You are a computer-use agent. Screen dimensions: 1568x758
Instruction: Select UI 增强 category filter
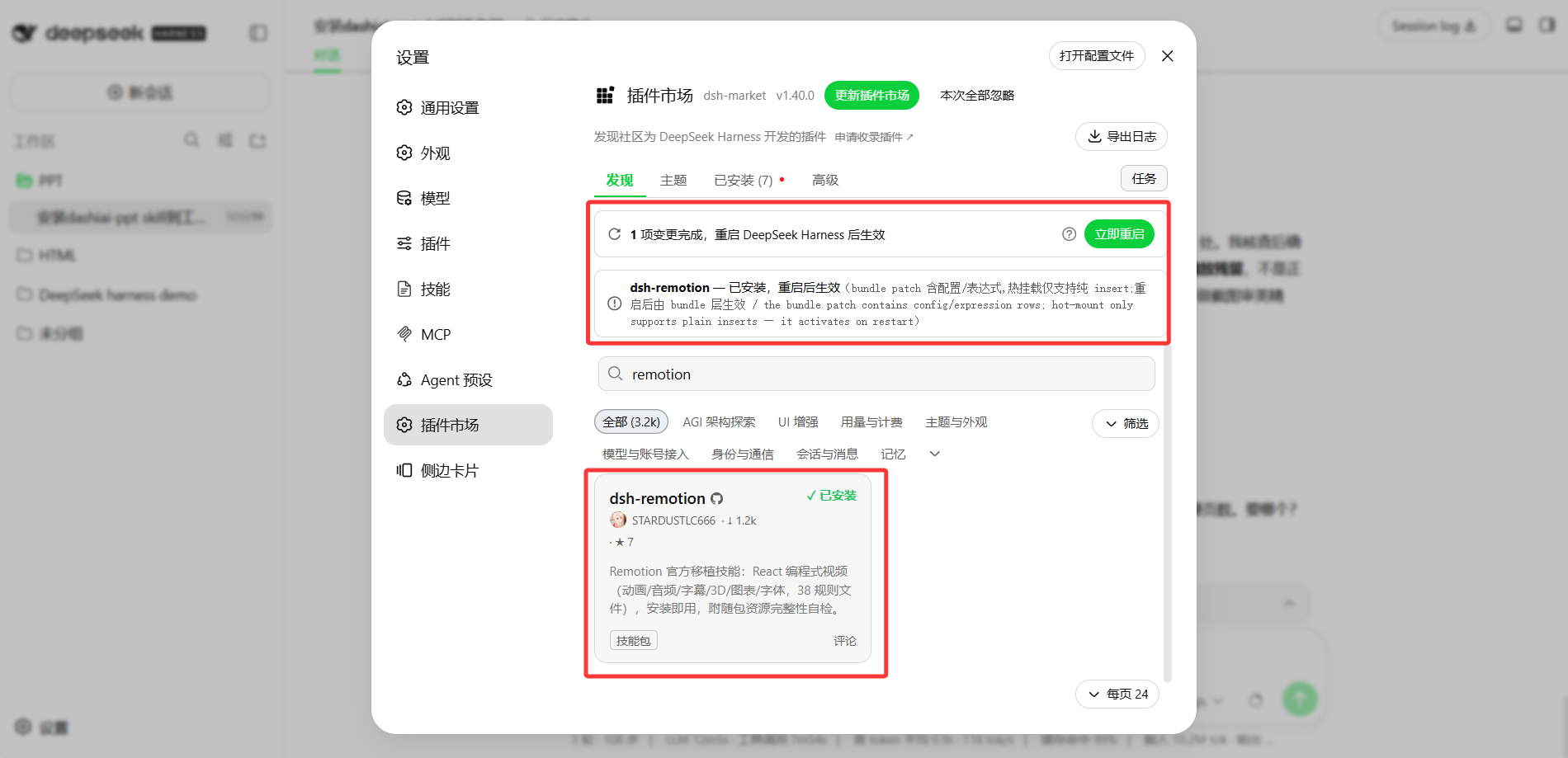798,422
